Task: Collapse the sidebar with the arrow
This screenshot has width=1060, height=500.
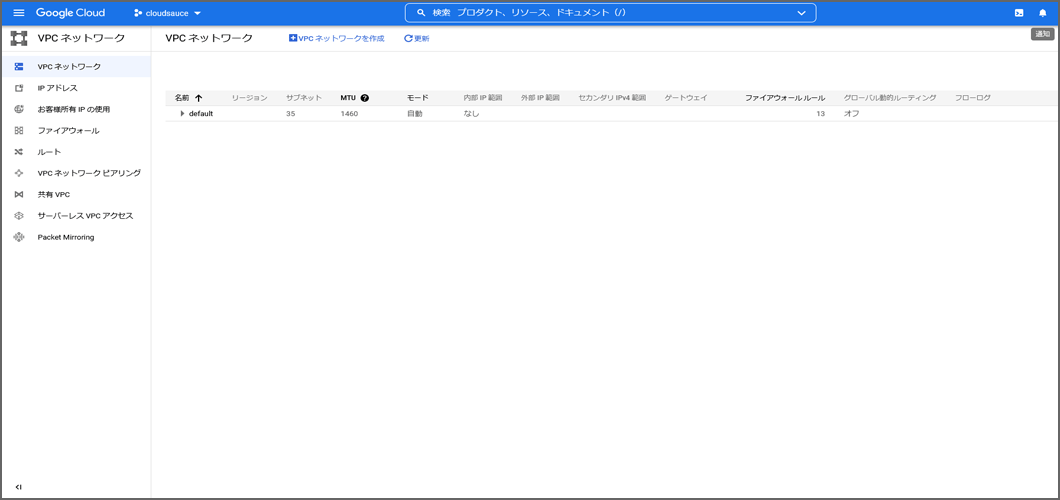Action: (x=18, y=487)
